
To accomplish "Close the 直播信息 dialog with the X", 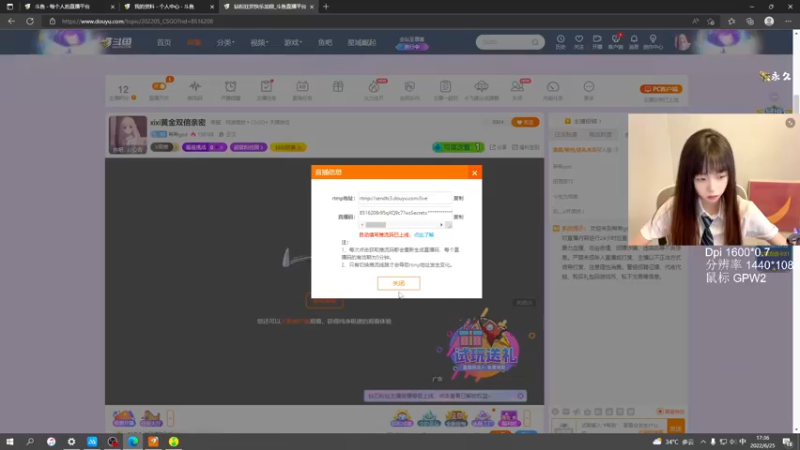I will 474,173.
